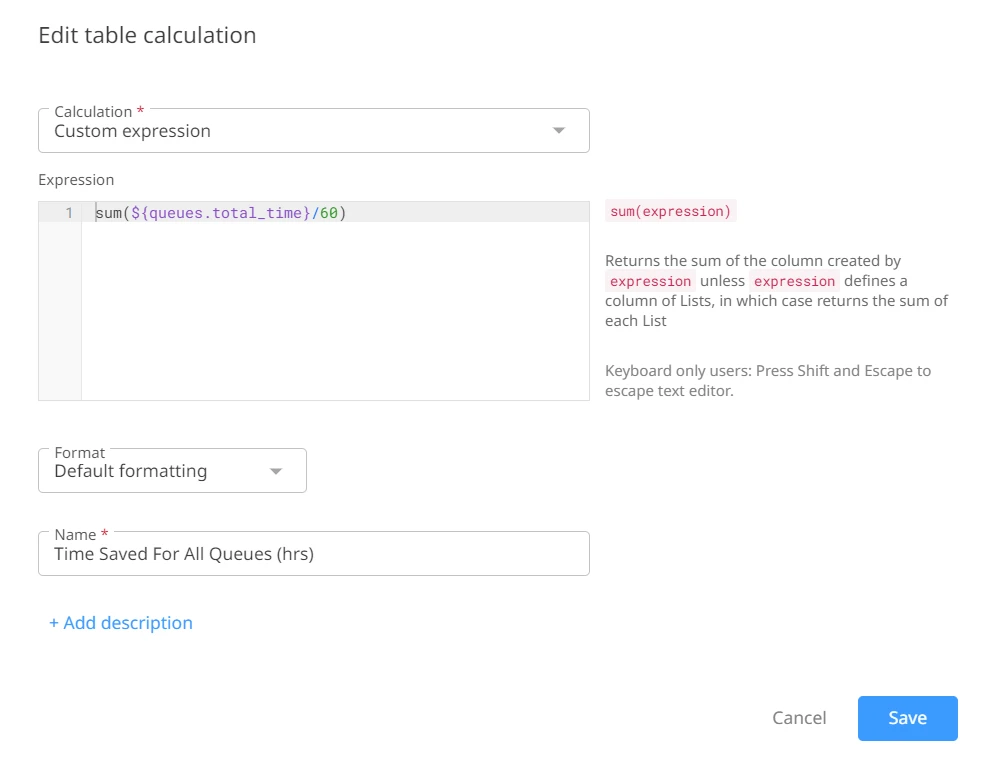Click the Format dropdown arrow icon

coord(276,471)
